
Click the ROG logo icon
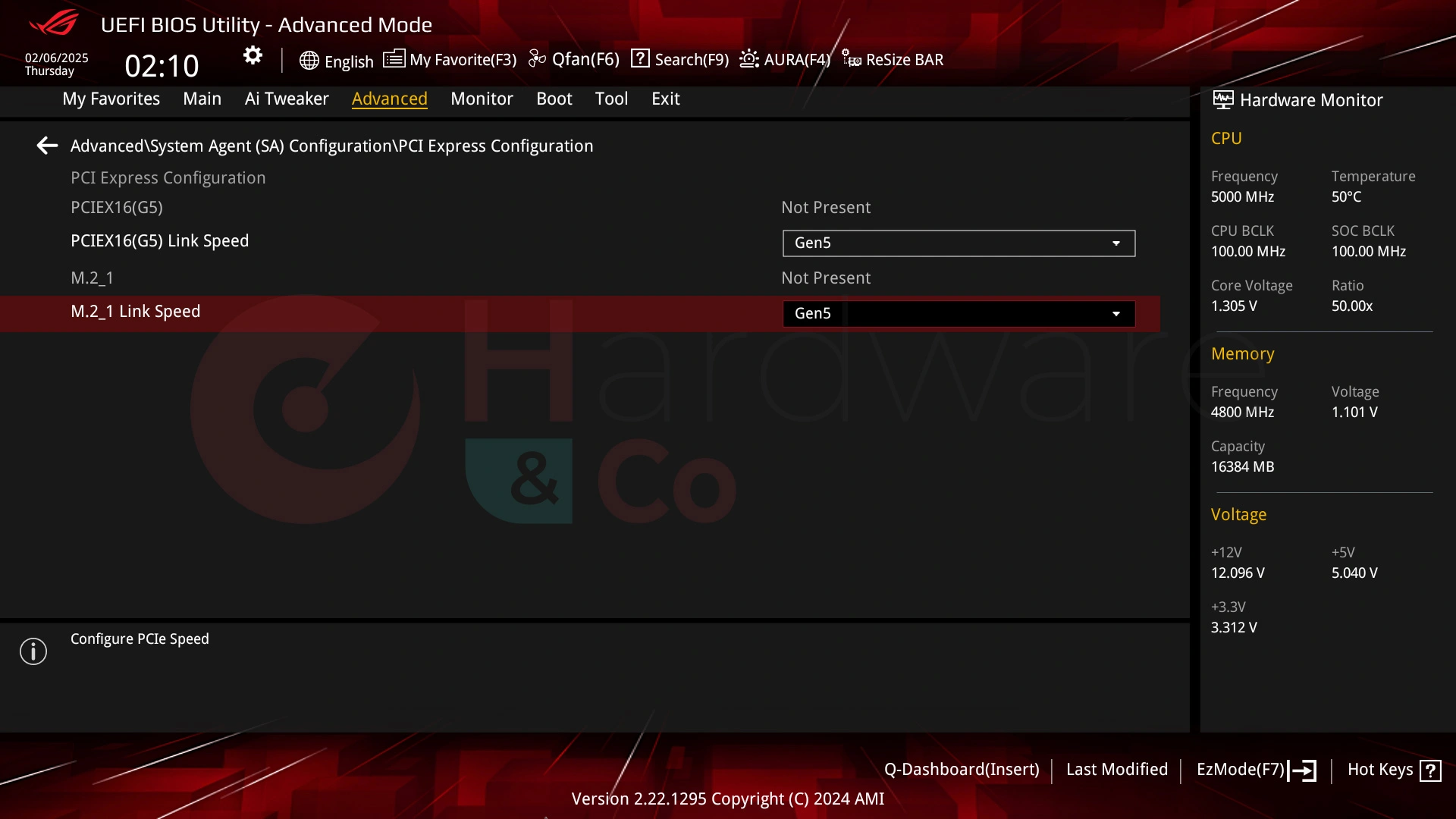point(54,23)
